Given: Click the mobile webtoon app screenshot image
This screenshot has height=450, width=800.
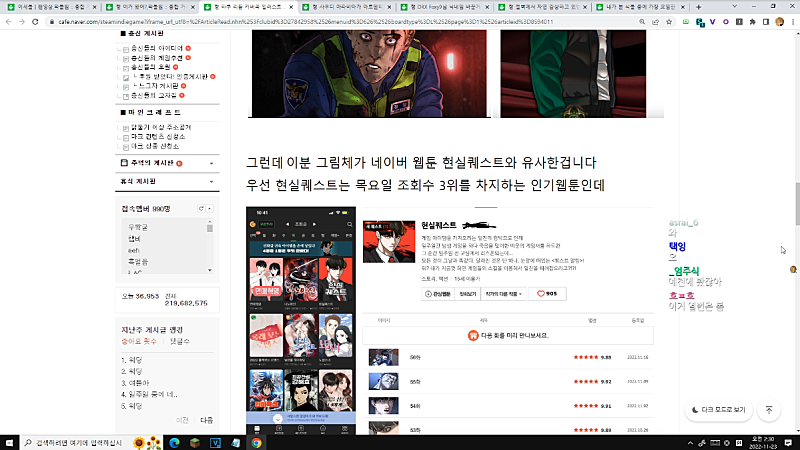Looking at the screenshot, I should pyautogui.click(x=301, y=321).
